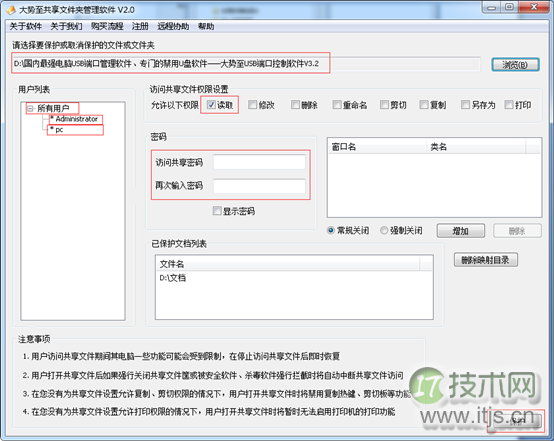Image resolution: width=554 pixels, height=441 pixels.
Task: Open the 远程协助 menu
Action: tap(173, 26)
